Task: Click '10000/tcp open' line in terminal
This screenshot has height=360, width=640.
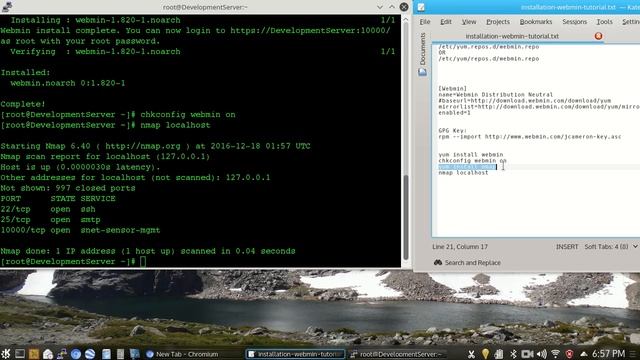Action: pos(80,230)
